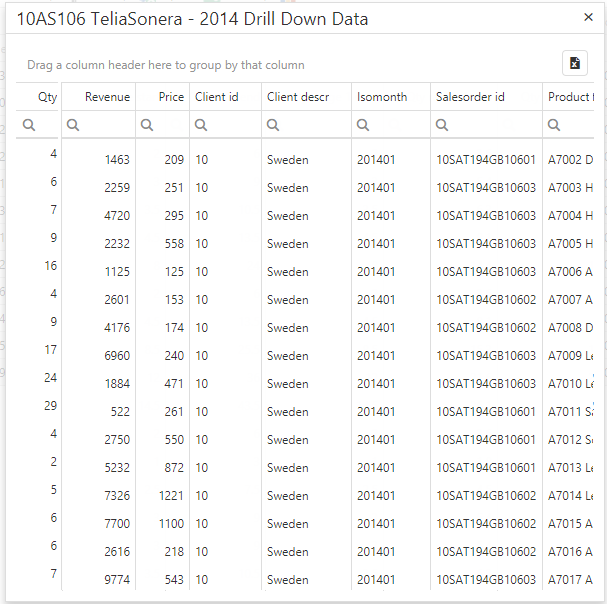Open the Client descr column search icon

point(273,125)
